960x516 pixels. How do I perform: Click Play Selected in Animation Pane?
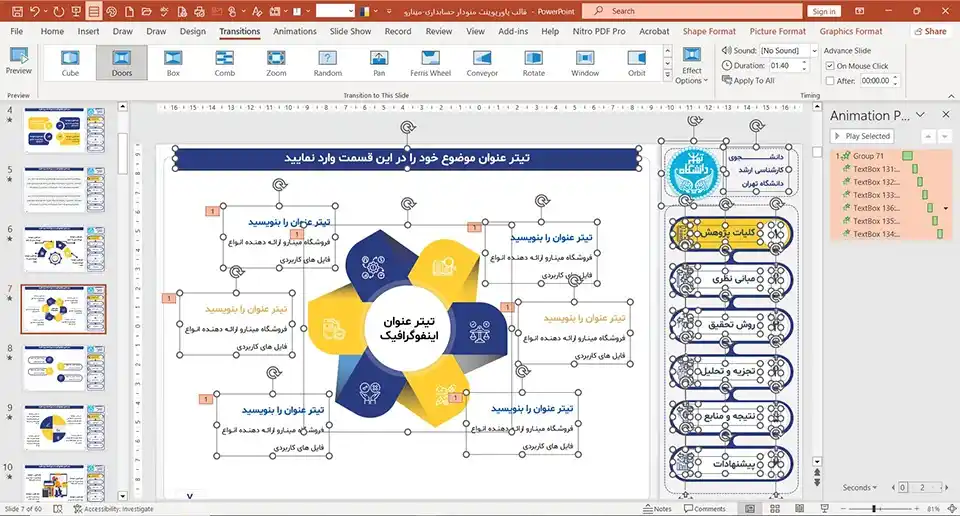[863, 136]
